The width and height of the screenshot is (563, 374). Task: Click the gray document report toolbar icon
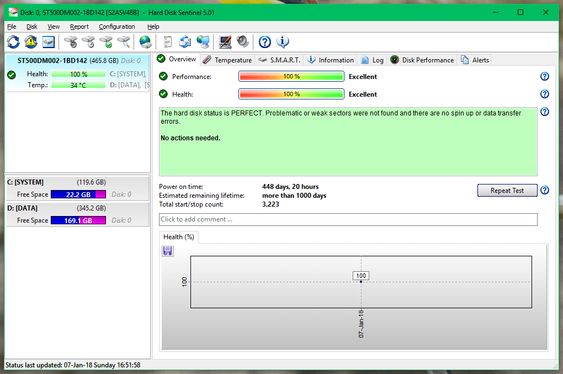168,42
